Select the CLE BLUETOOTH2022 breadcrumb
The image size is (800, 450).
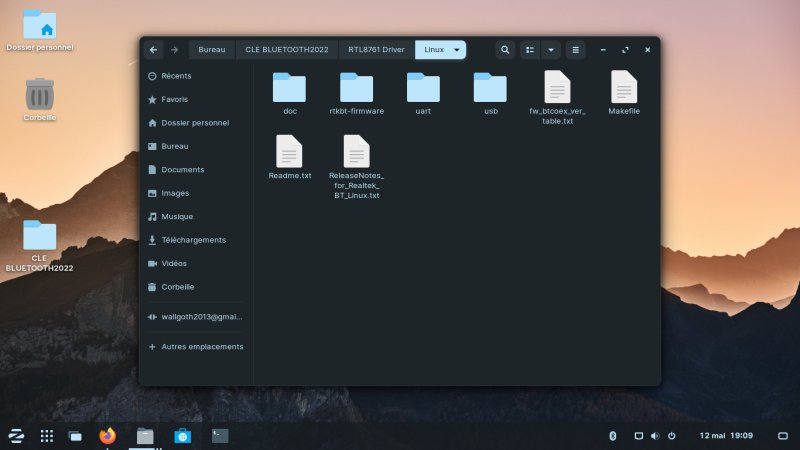286,49
